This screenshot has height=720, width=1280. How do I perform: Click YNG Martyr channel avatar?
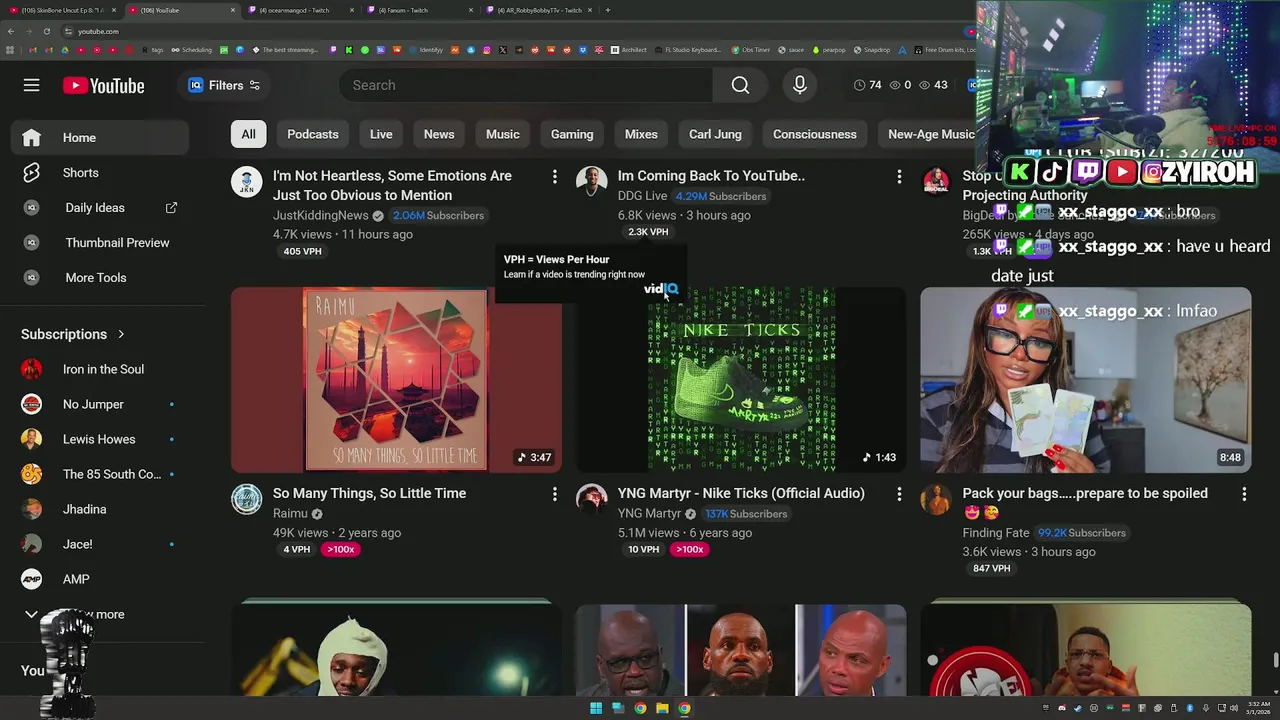(592, 499)
